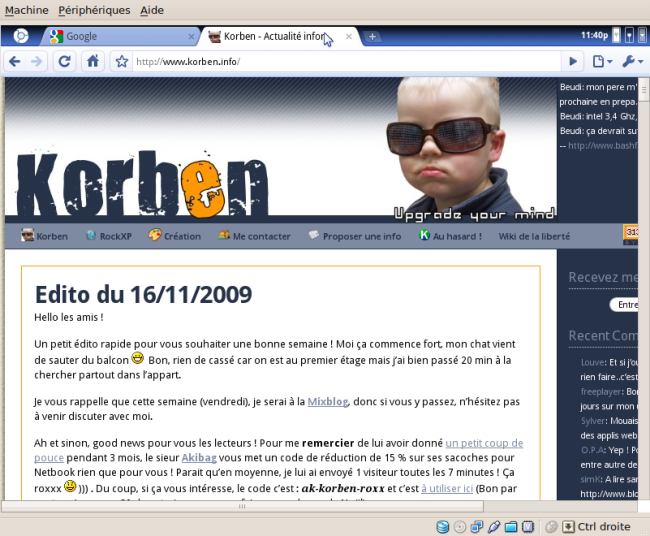Click the Ctrl droite host key label
Viewport: 650px width, 536px height.
tap(604, 526)
